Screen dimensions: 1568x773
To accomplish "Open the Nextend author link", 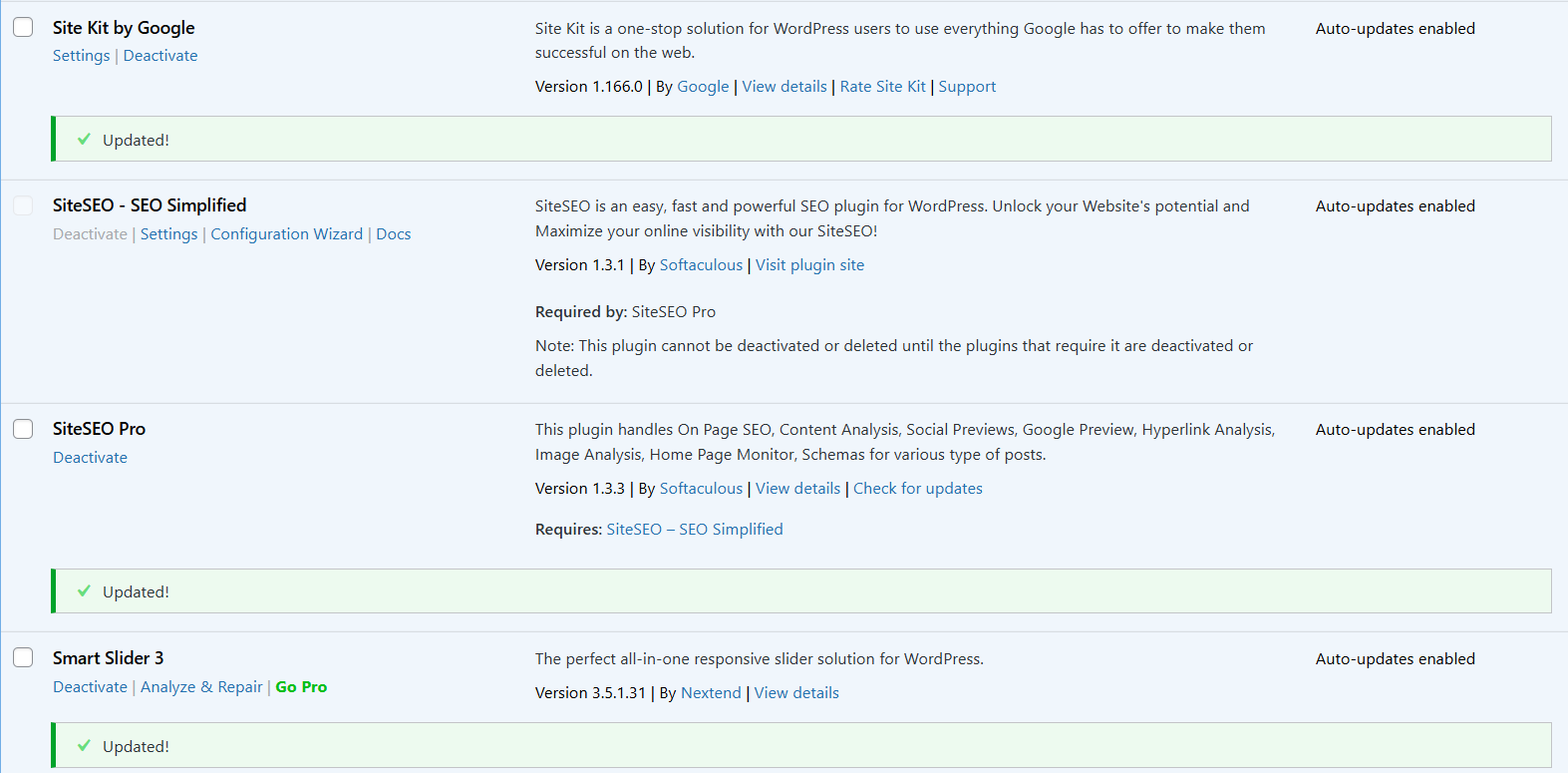I will 711,693.
